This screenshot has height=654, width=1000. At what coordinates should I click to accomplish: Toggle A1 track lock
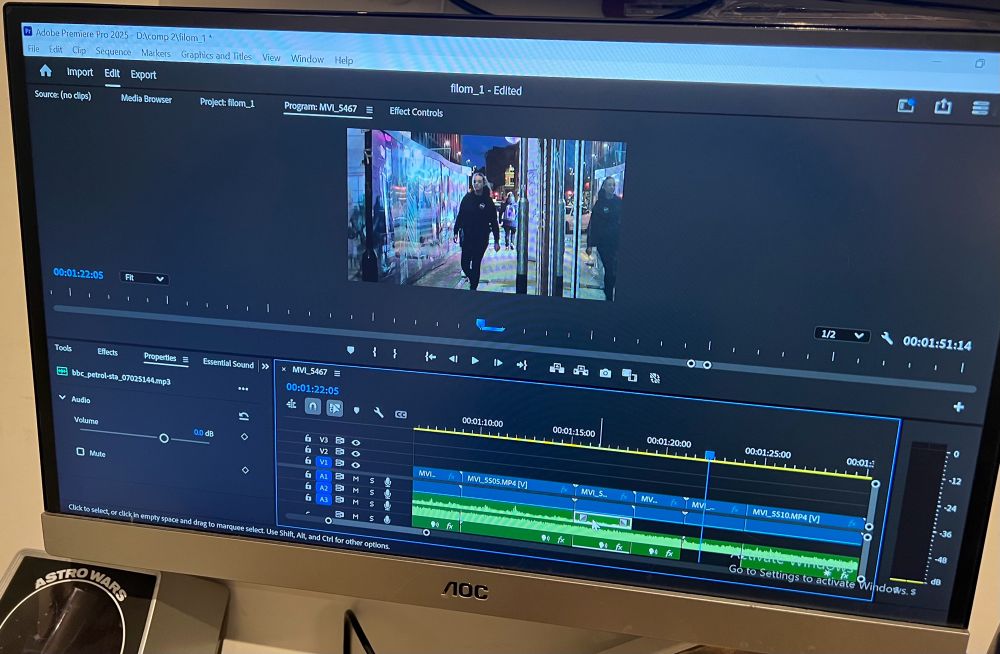308,475
